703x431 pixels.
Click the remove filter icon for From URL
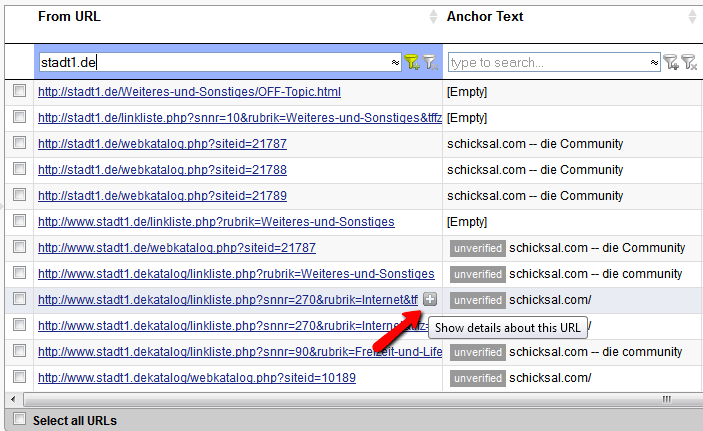pos(430,62)
